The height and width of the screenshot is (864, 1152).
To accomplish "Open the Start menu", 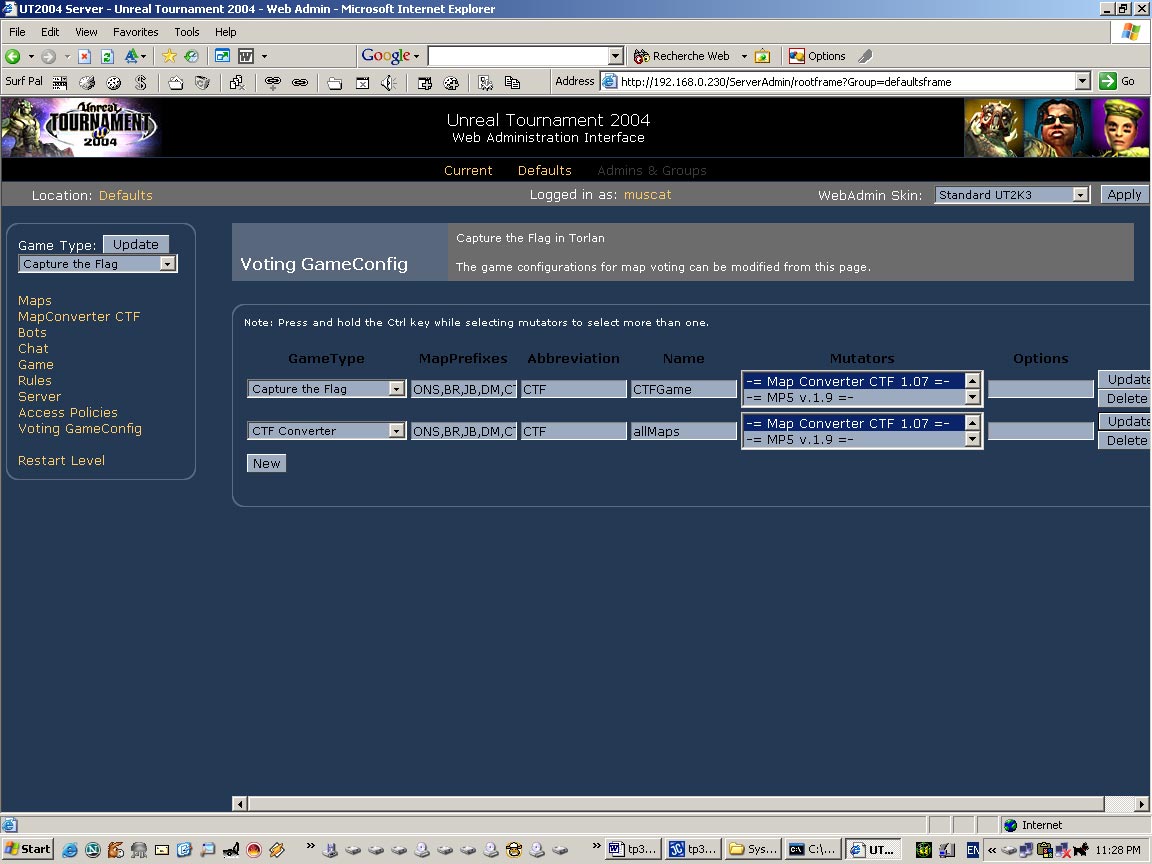I will click(28, 849).
